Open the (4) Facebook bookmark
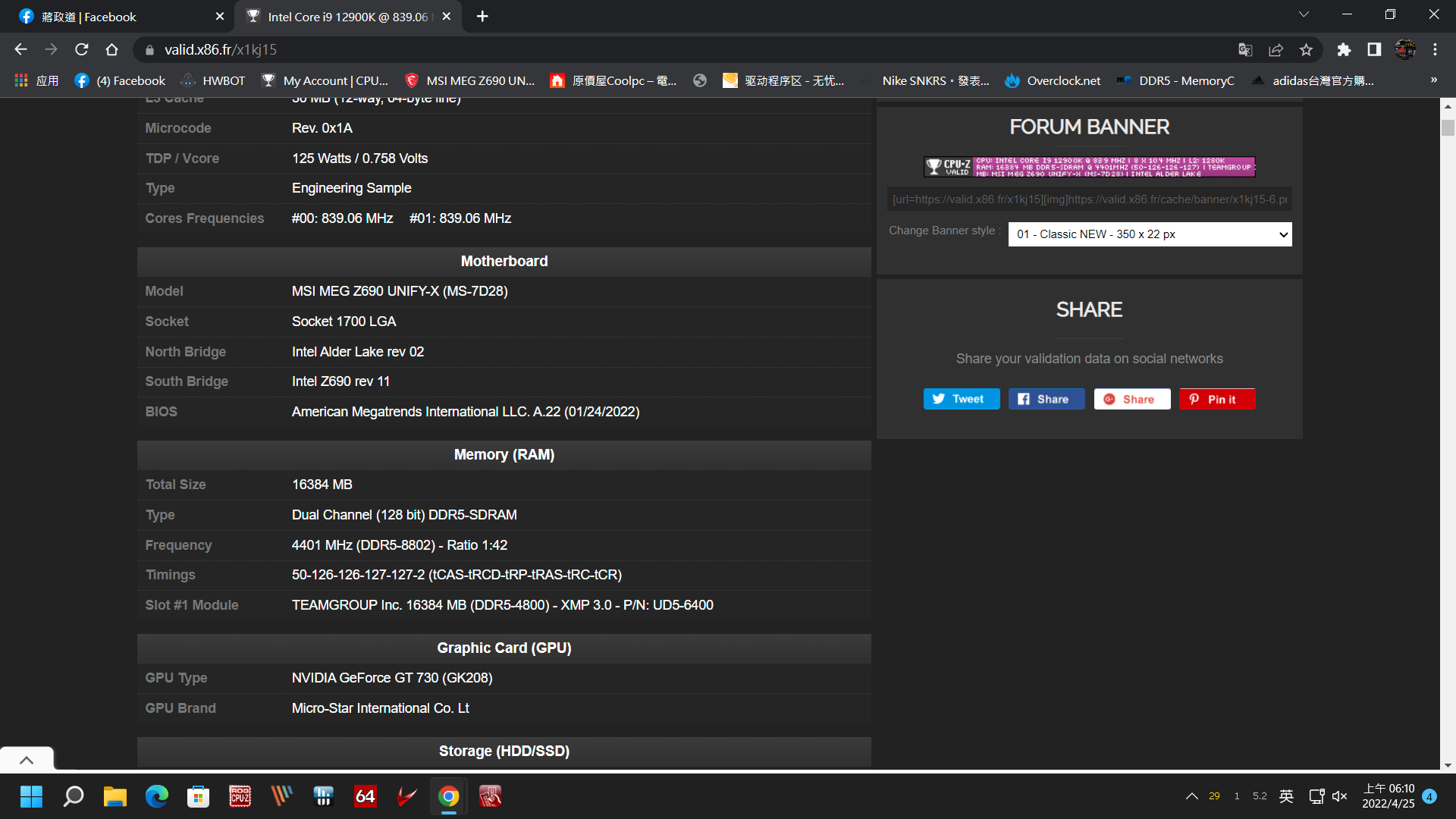 click(x=120, y=80)
